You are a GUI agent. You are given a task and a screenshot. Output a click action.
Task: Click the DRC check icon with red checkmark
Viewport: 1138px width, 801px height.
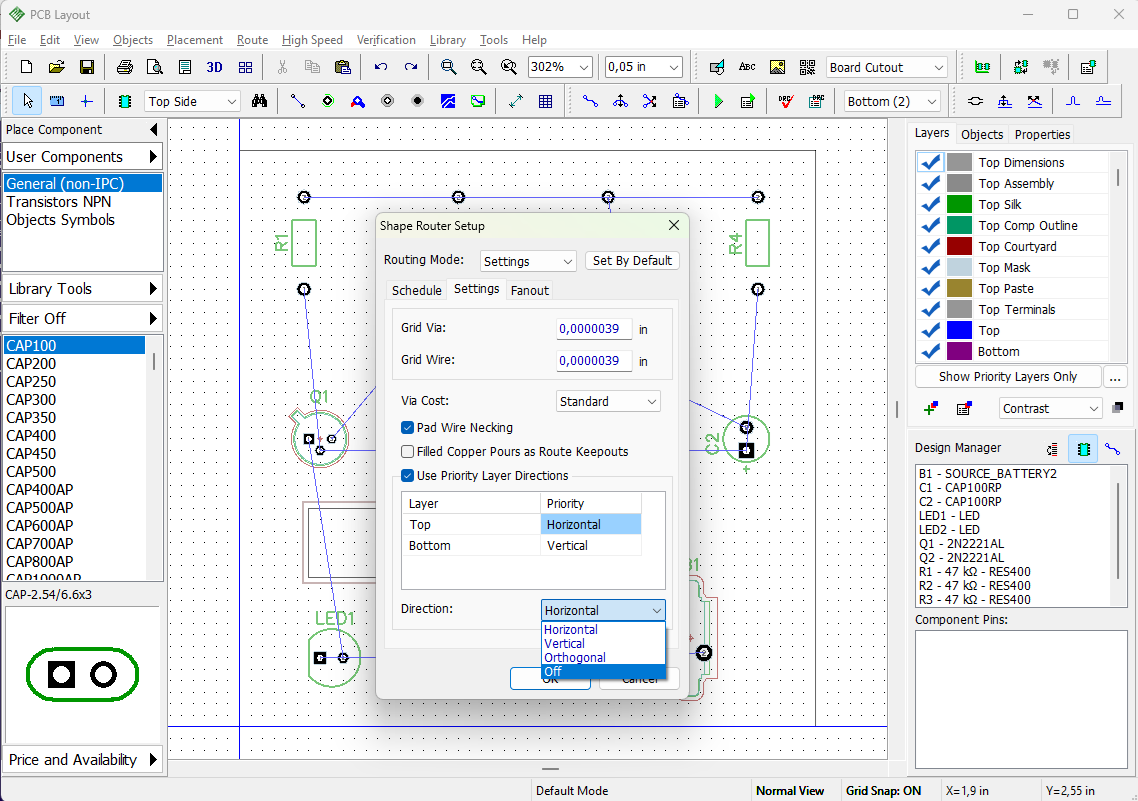(786, 102)
